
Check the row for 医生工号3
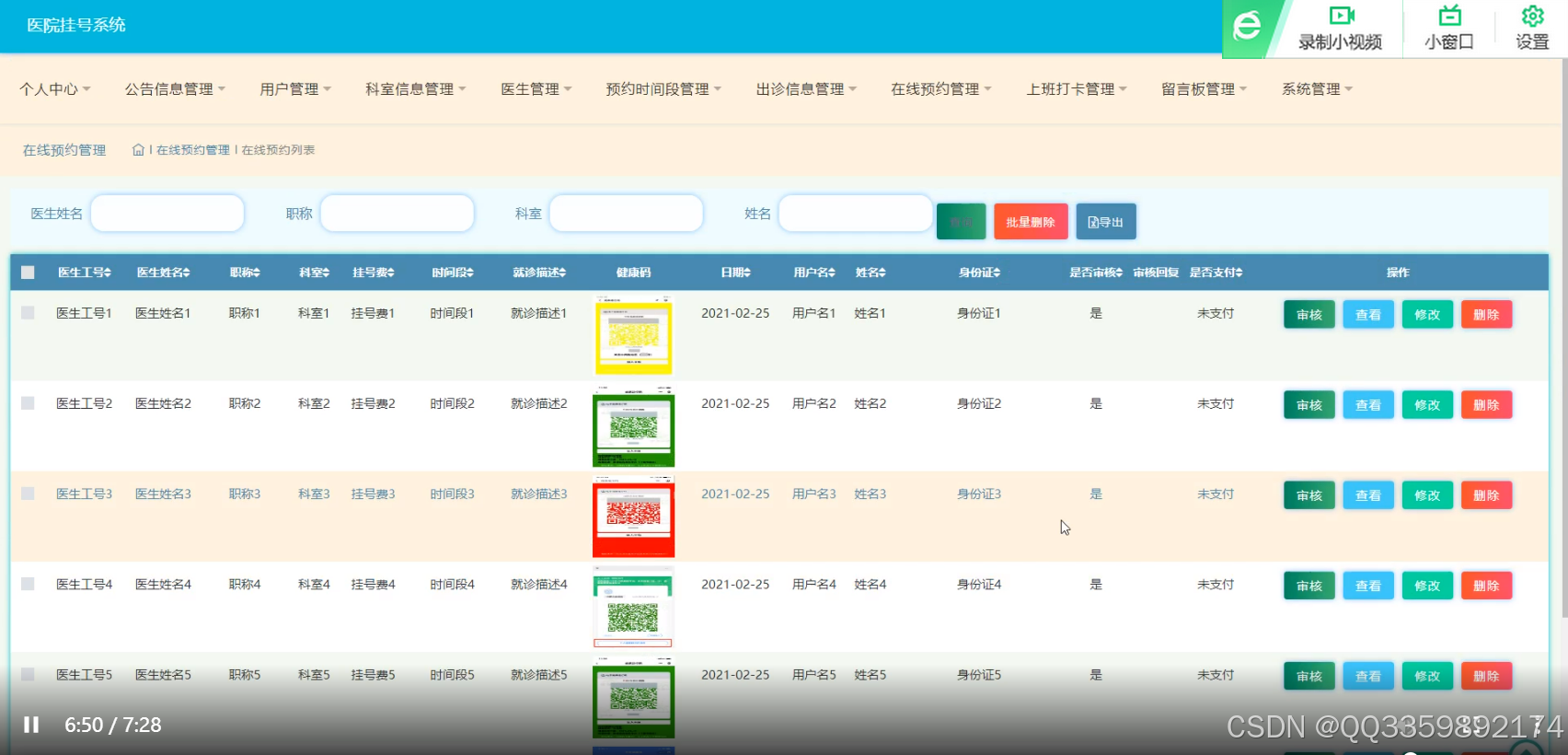point(28,494)
